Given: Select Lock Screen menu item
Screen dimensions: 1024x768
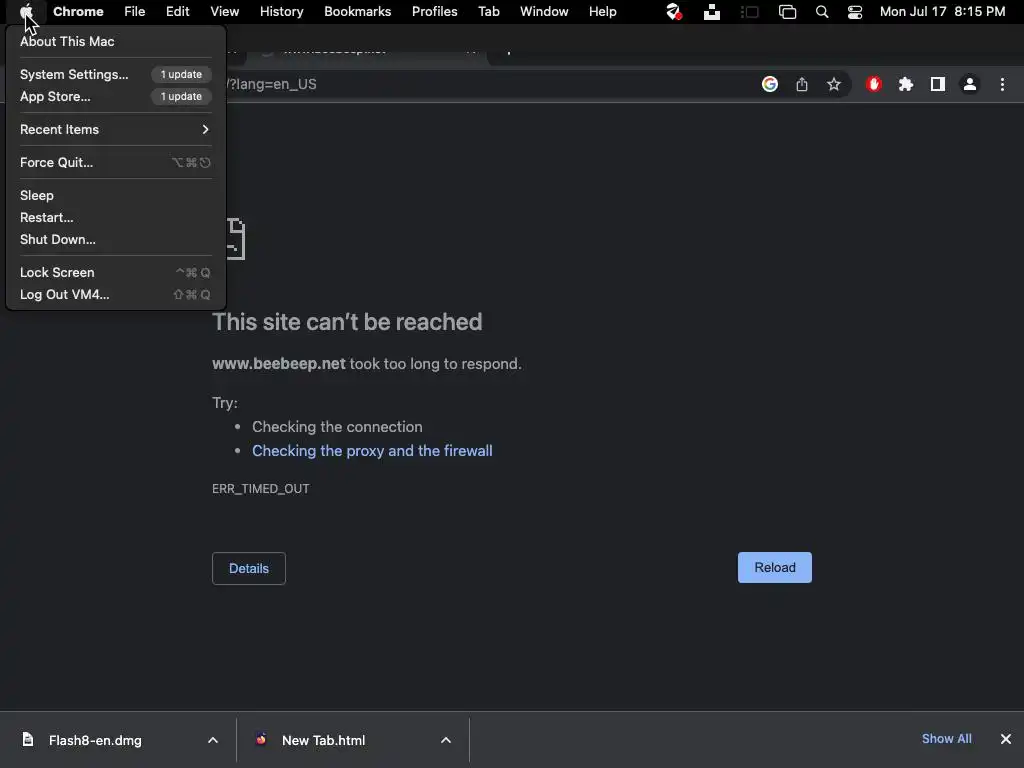Looking at the screenshot, I should (116, 272).
